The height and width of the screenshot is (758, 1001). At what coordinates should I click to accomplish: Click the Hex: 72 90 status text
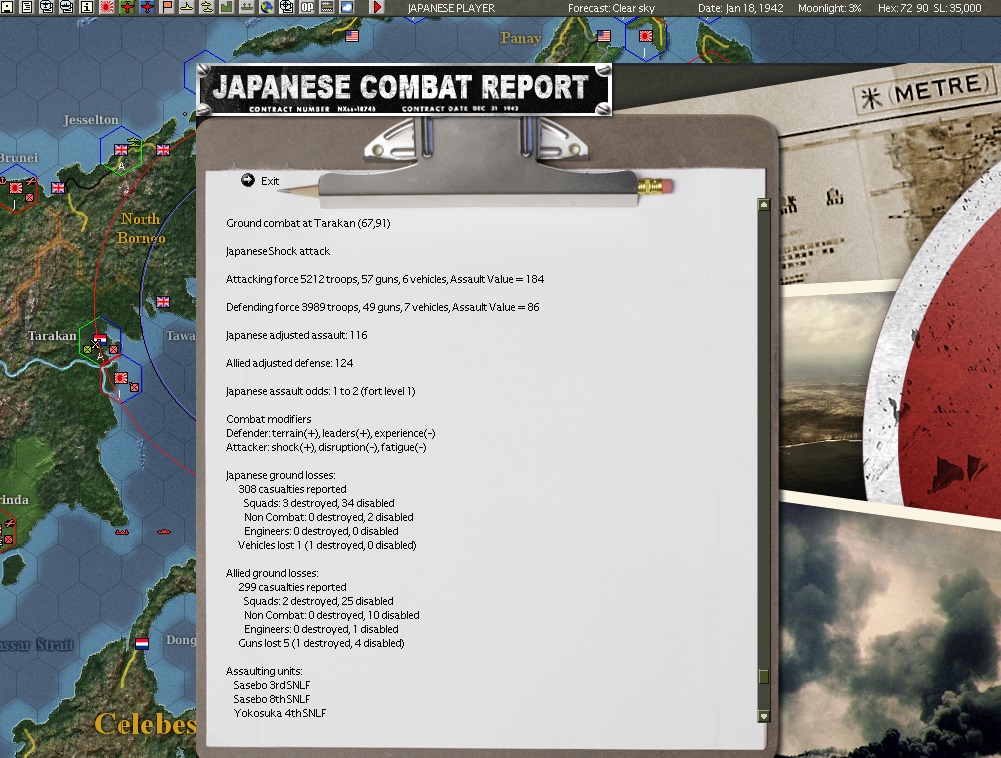(x=903, y=8)
